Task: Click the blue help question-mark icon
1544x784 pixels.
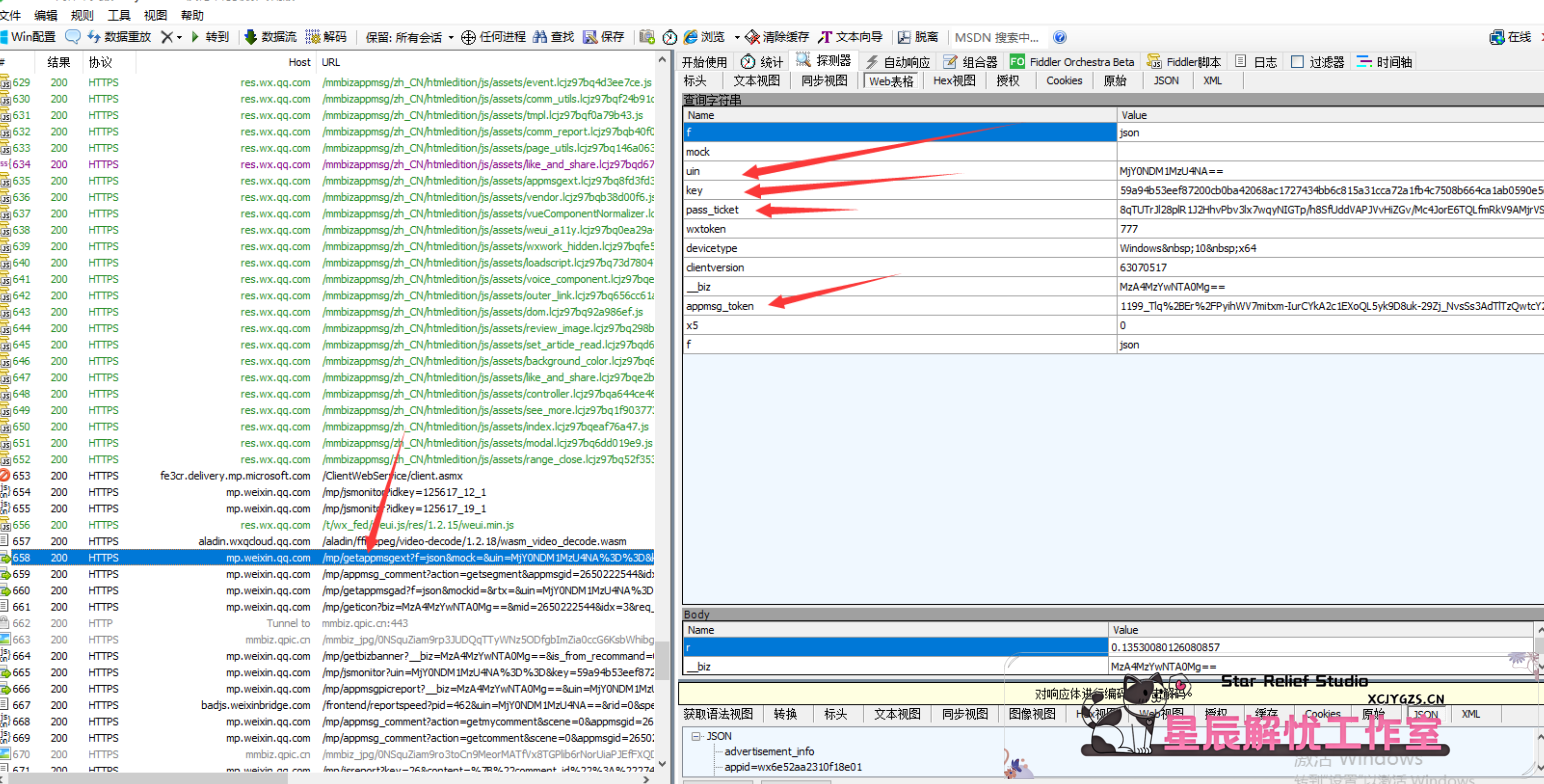Action: [x=1059, y=37]
